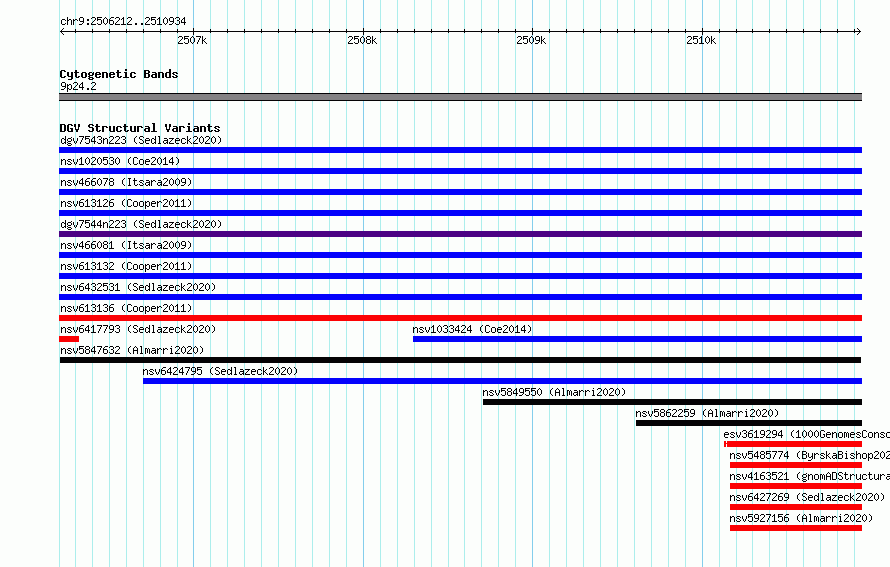
Task: Click the blue bar of nsv466078
Action: [x=460, y=192]
